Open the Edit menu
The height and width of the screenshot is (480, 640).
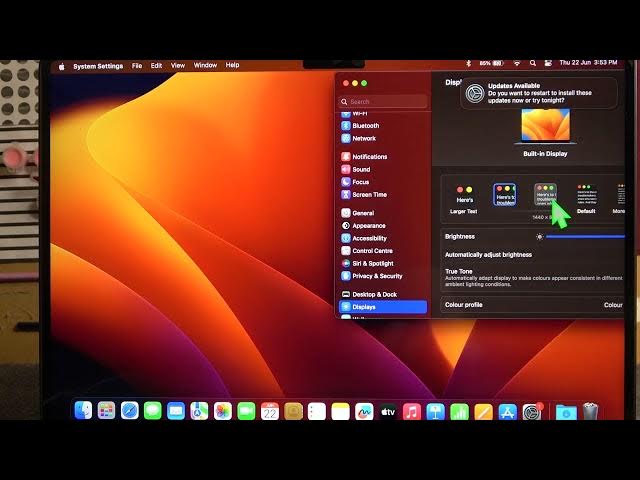click(x=156, y=65)
